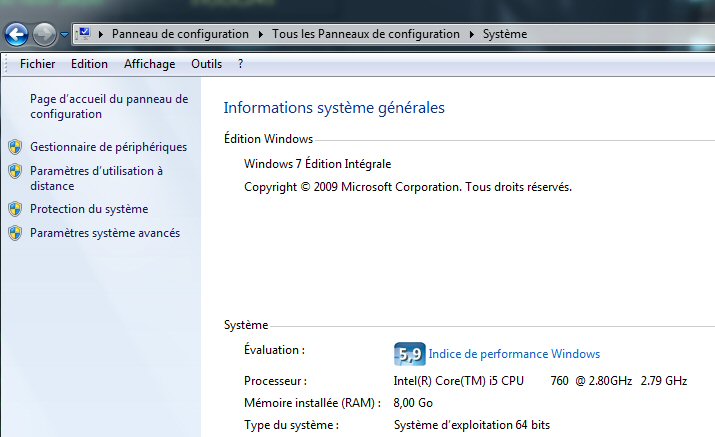Open the Outils menu
The height and width of the screenshot is (437, 715).
206,64
